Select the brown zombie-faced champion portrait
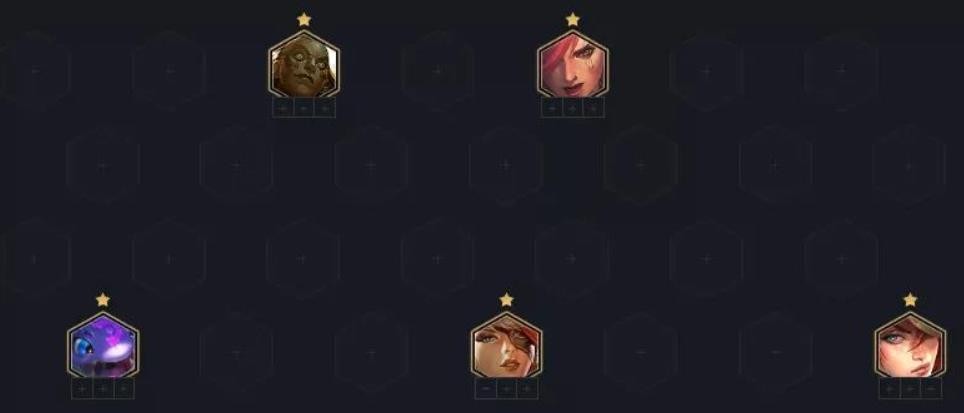964x413 pixels. coord(304,64)
